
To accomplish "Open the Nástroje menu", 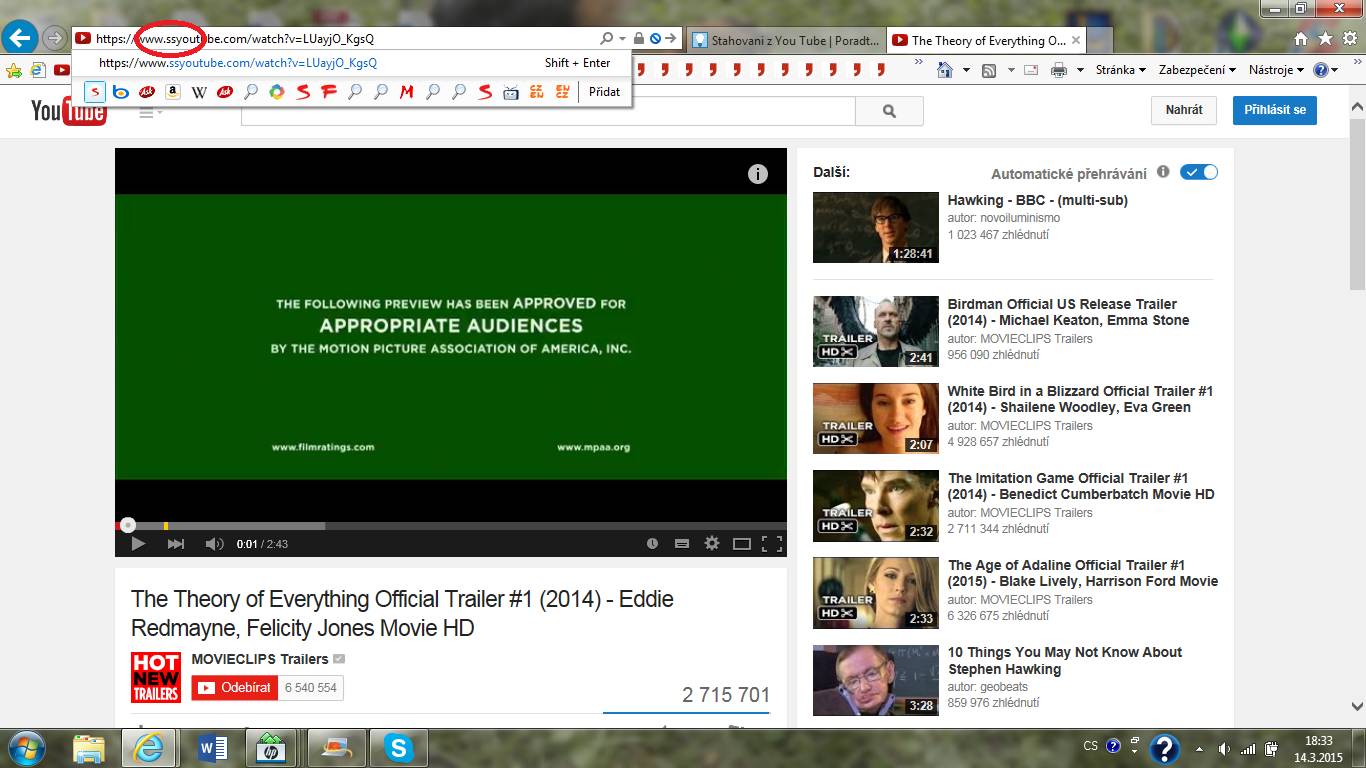I will [x=1276, y=70].
